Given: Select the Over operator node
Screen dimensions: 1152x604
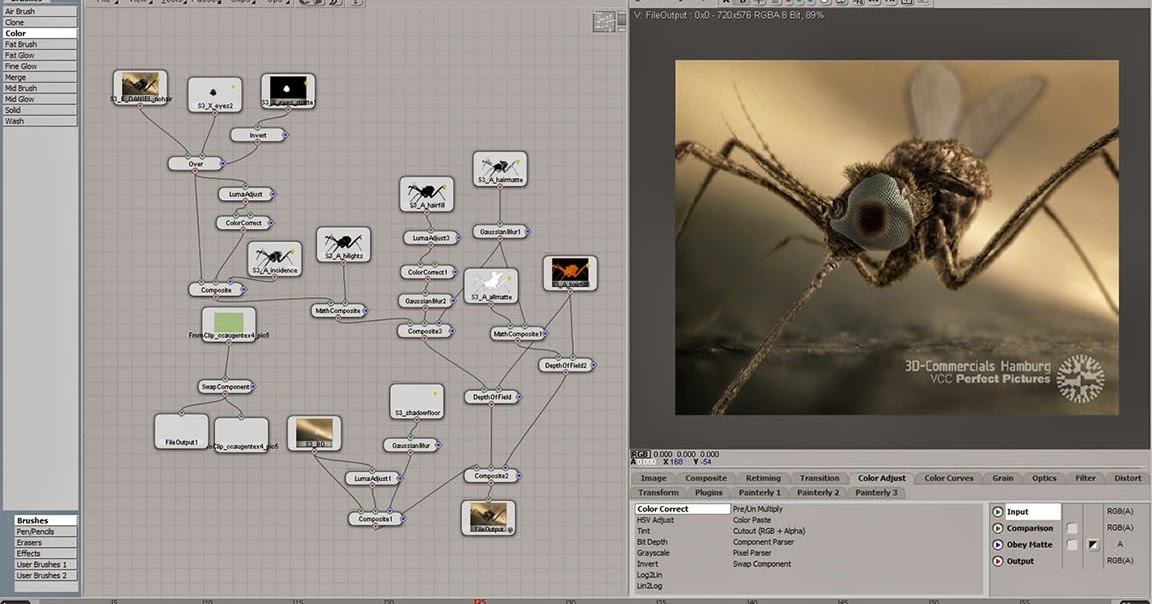Looking at the screenshot, I should click(195, 164).
